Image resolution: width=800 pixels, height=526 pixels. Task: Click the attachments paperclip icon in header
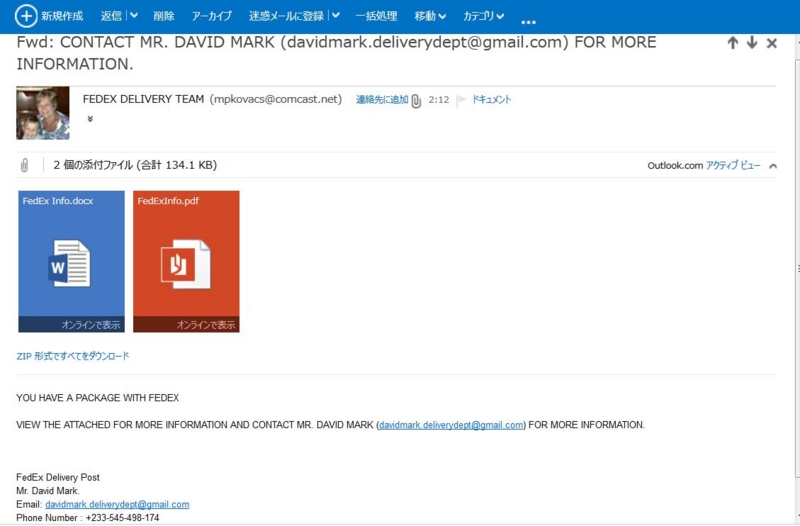coord(24,165)
